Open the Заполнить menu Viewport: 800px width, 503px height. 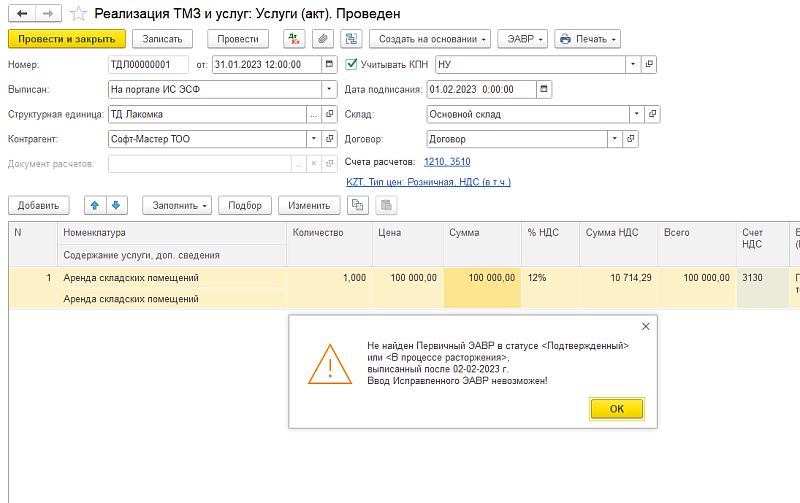click(177, 205)
